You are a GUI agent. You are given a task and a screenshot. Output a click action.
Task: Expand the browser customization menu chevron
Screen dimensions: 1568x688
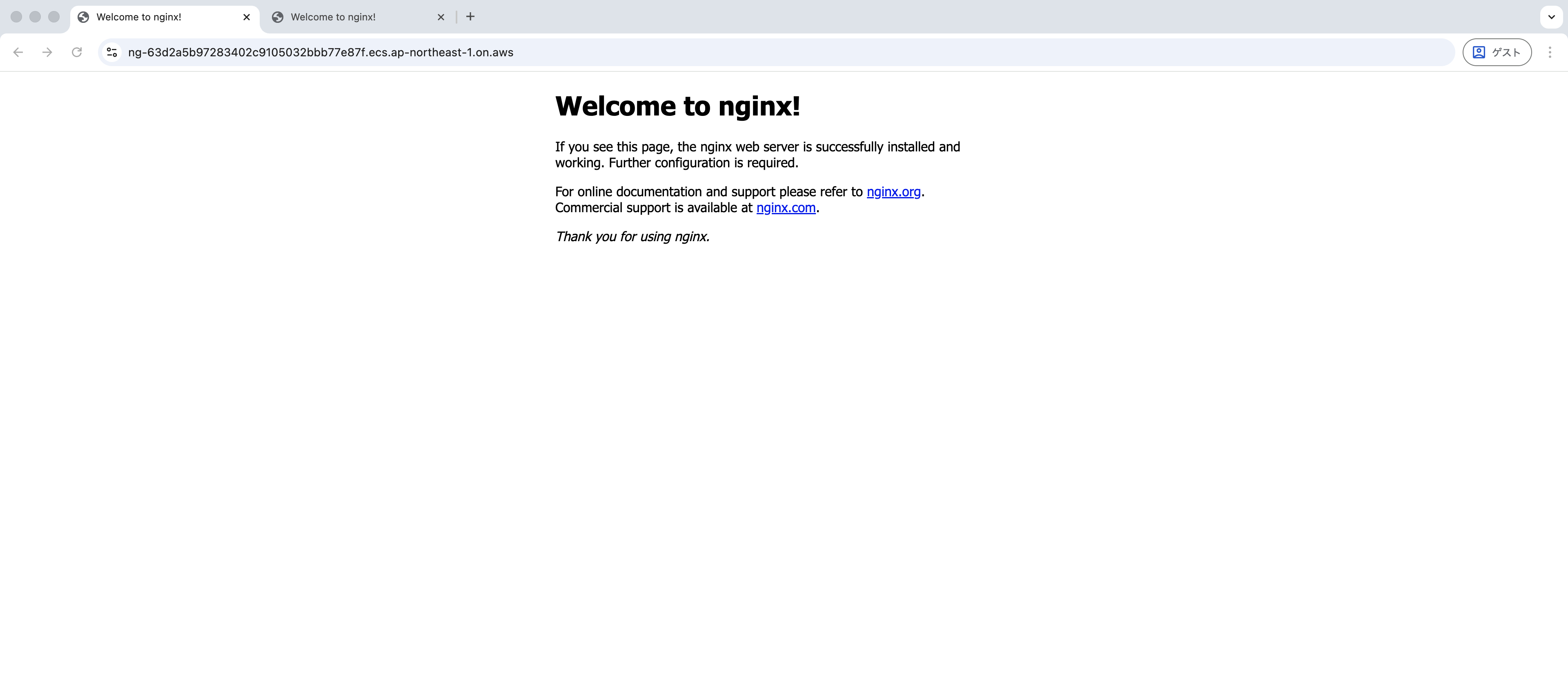pos(1550,17)
